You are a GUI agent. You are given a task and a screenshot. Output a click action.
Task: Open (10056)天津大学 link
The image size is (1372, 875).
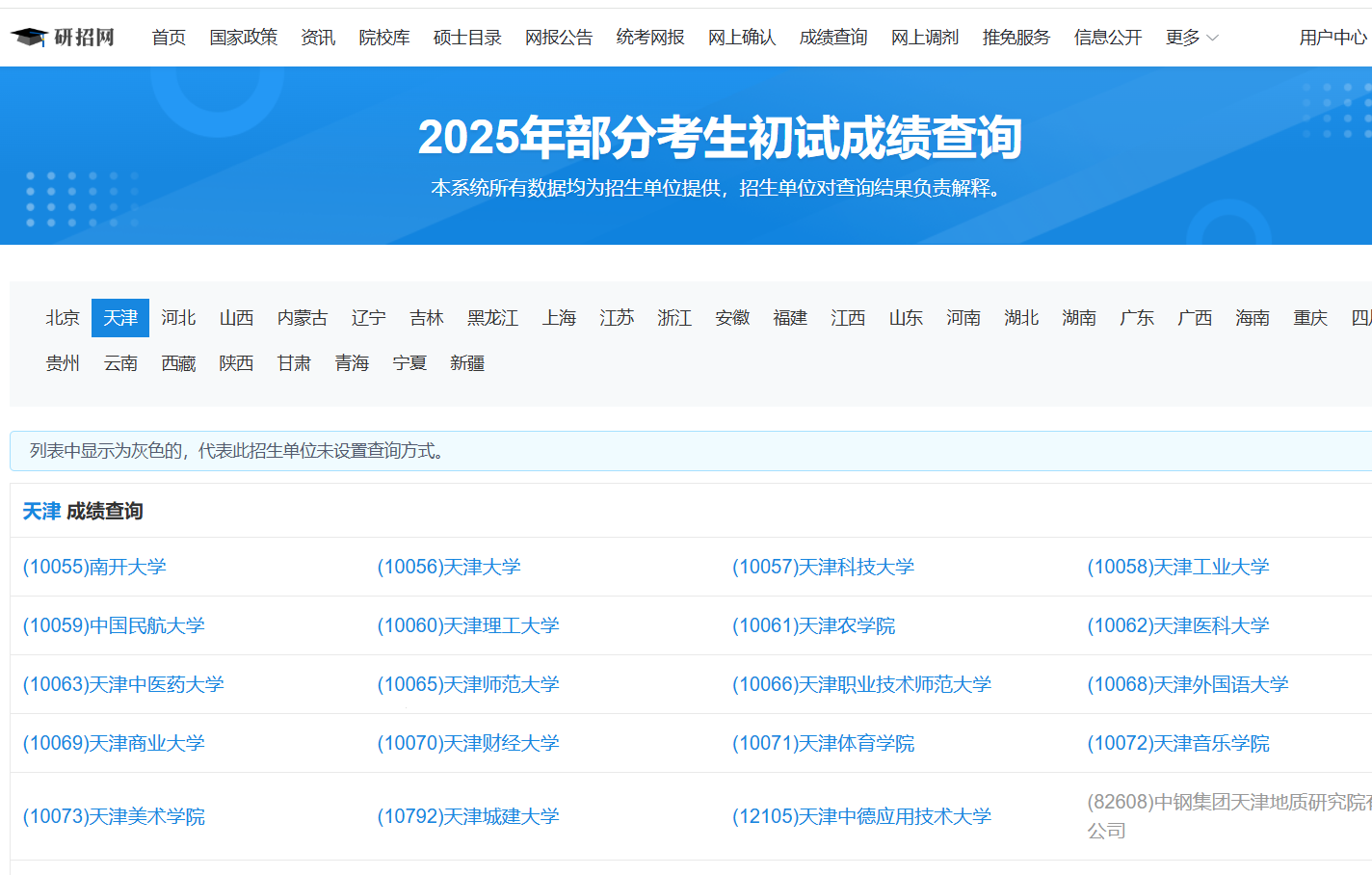449,567
